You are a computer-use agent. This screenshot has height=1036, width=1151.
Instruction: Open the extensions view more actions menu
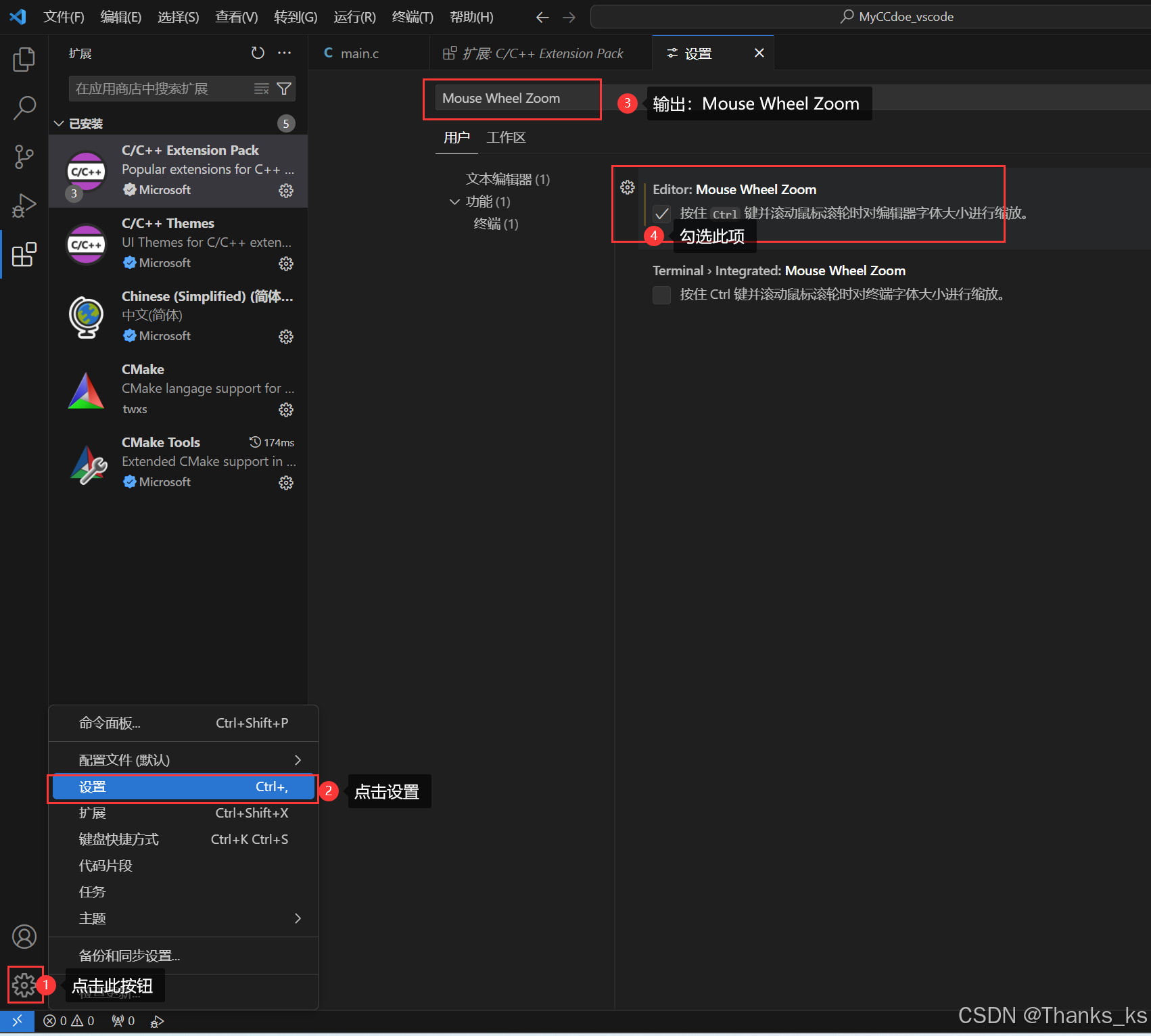click(285, 53)
